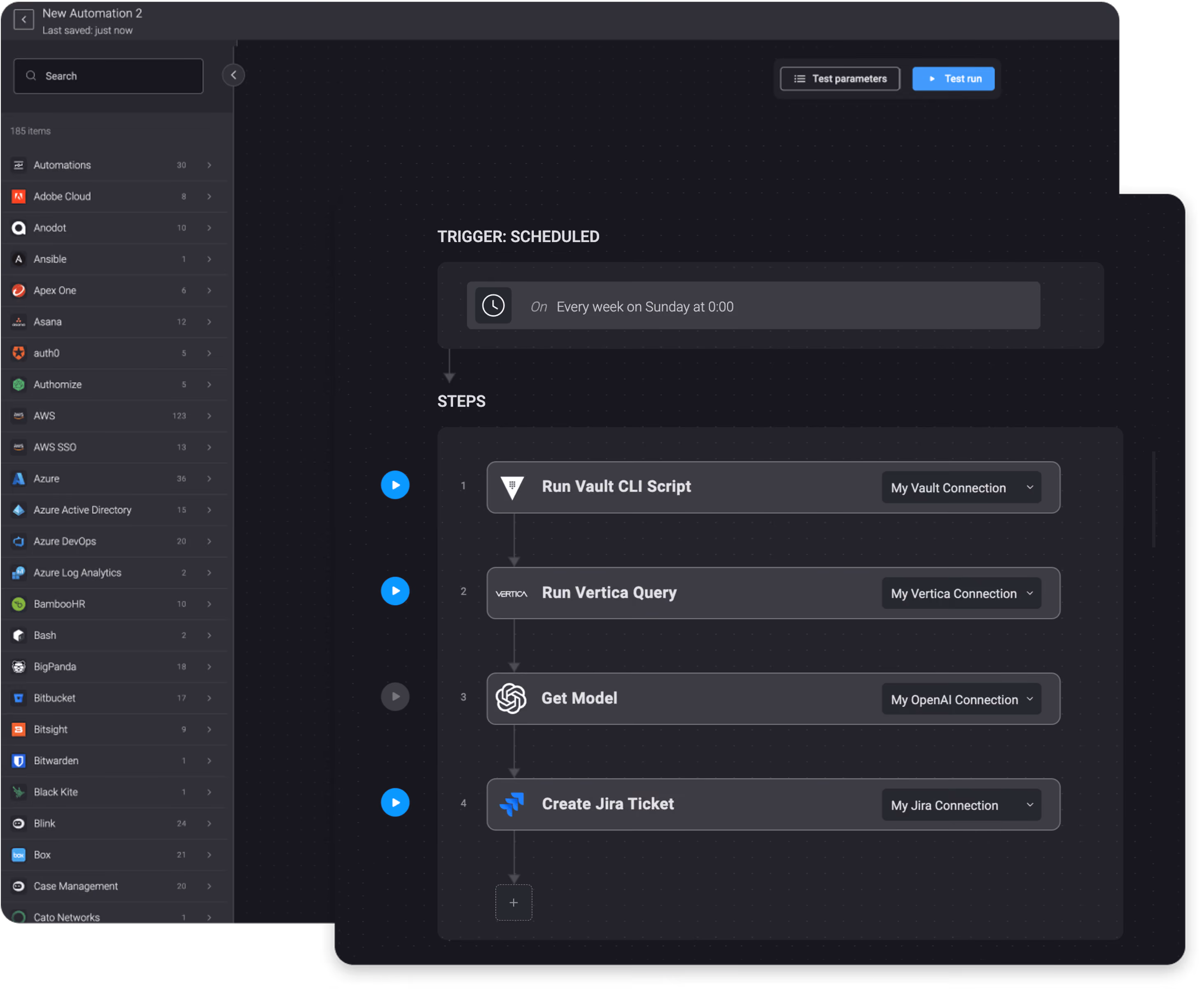Viewport: 1204px width, 989px height.
Task: Expand the Azure Log Analytics chevron
Action: [210, 573]
